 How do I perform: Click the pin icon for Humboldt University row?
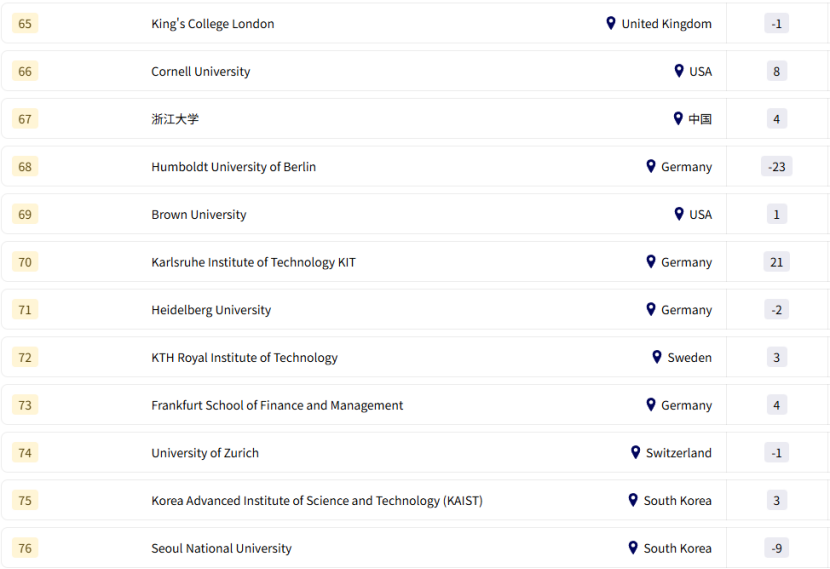[x=651, y=166]
